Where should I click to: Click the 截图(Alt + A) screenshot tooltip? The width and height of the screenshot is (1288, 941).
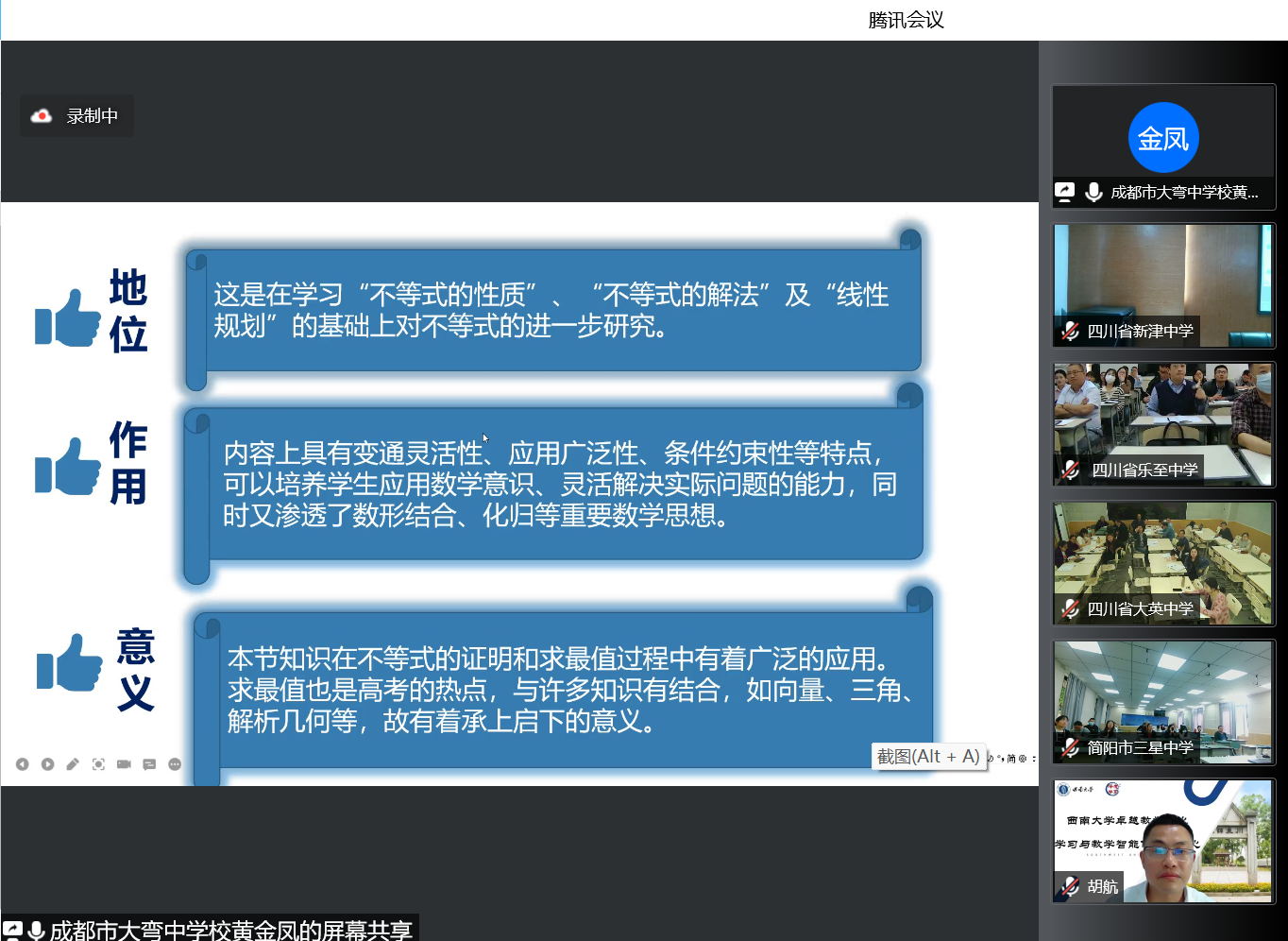(928, 757)
